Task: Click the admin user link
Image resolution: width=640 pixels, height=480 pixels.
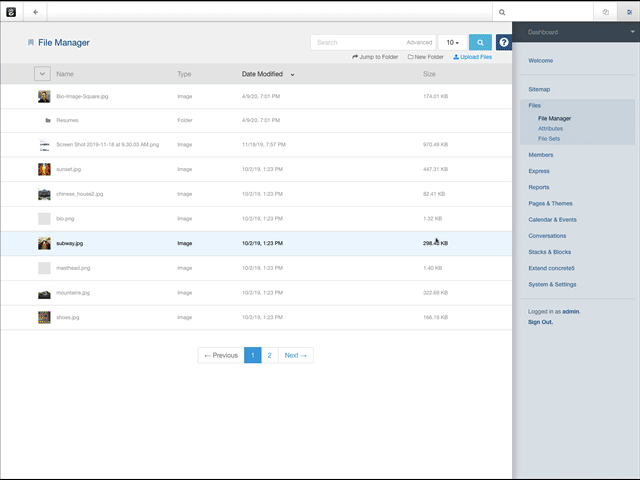Action: (x=571, y=311)
